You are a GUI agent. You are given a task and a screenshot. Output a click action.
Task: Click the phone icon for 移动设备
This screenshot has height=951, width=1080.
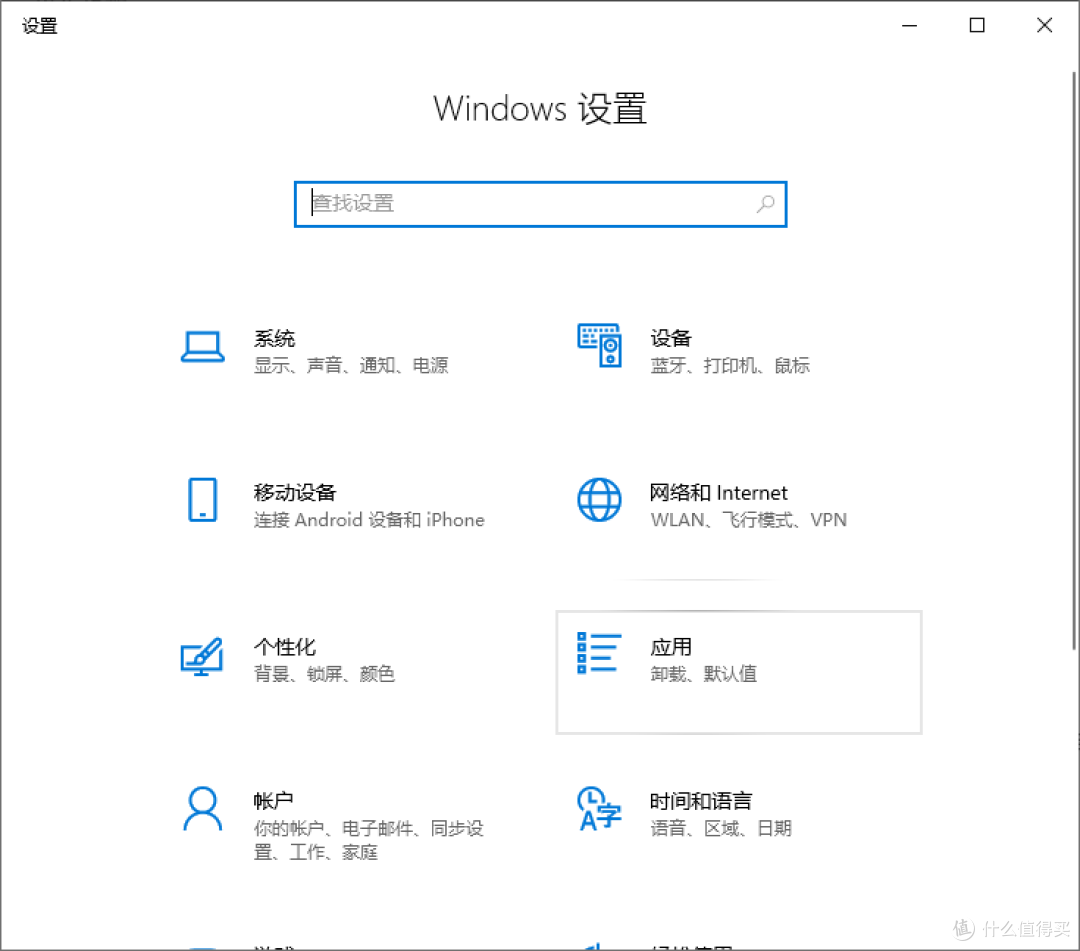[202, 500]
